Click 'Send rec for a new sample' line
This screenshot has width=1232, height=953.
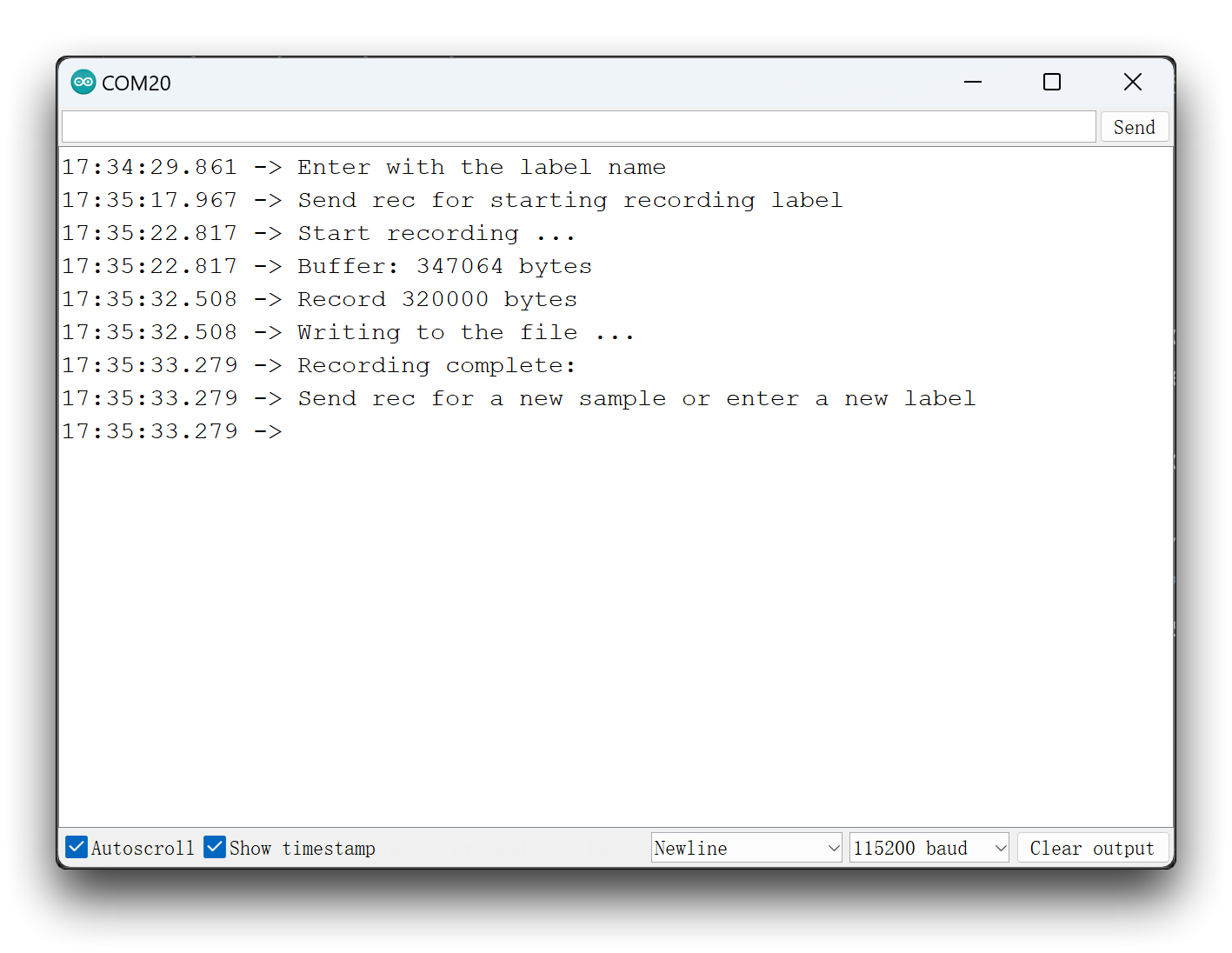click(x=636, y=398)
